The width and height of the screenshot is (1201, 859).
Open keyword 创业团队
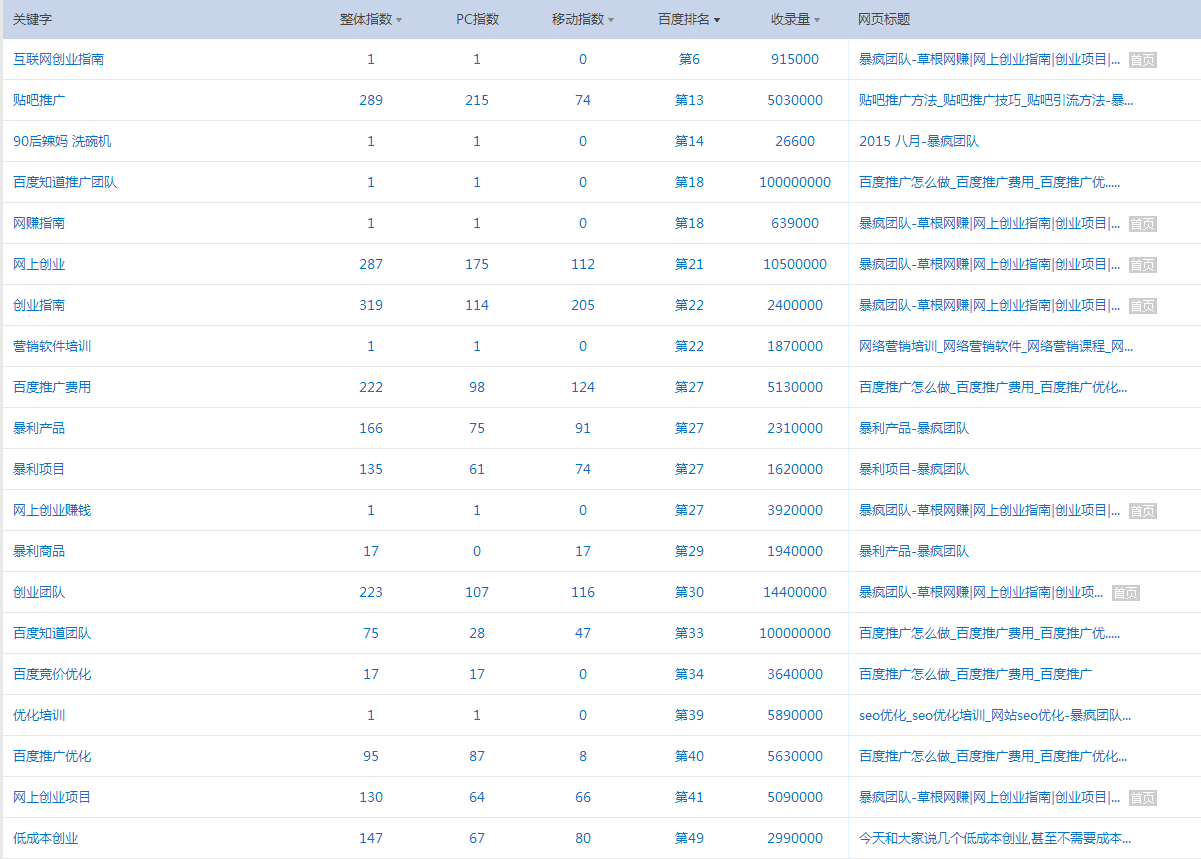pyautogui.click(x=39, y=592)
